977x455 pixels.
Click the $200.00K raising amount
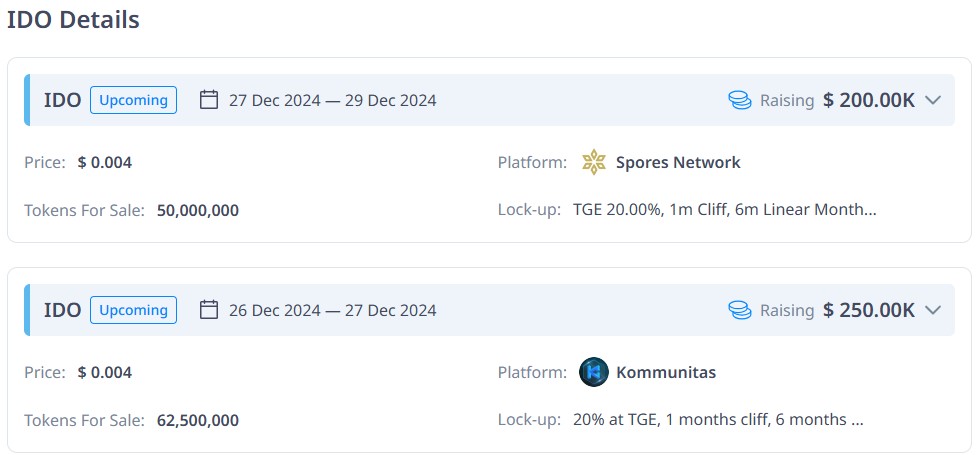869,100
